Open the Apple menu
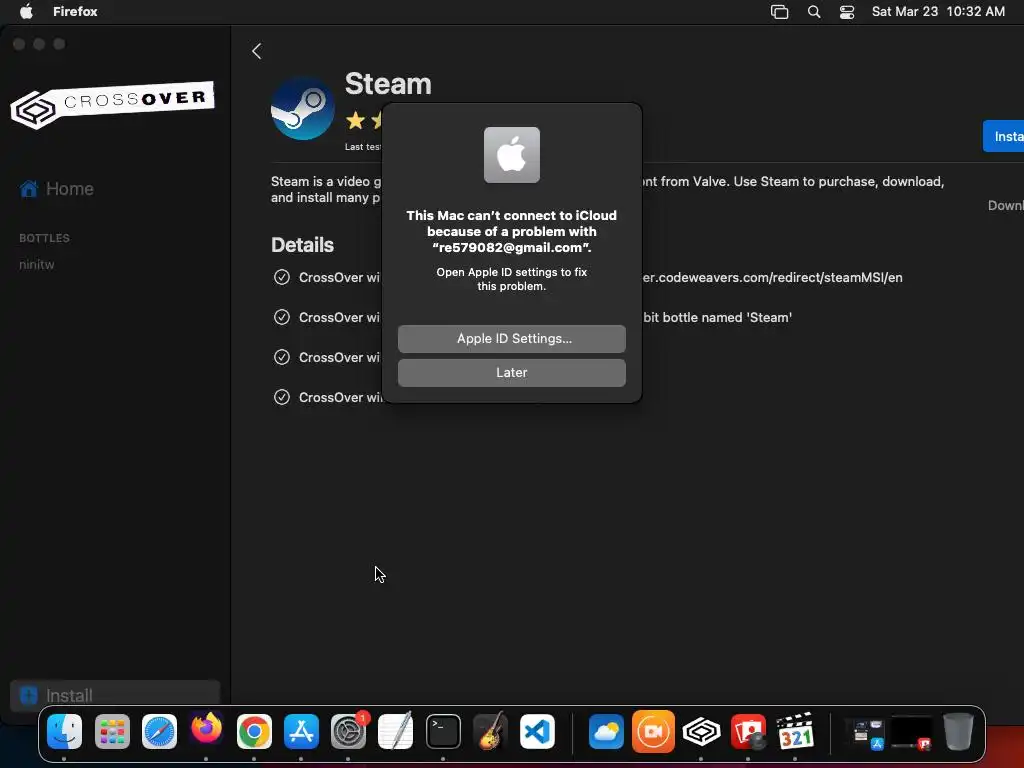 pyautogui.click(x=26, y=11)
